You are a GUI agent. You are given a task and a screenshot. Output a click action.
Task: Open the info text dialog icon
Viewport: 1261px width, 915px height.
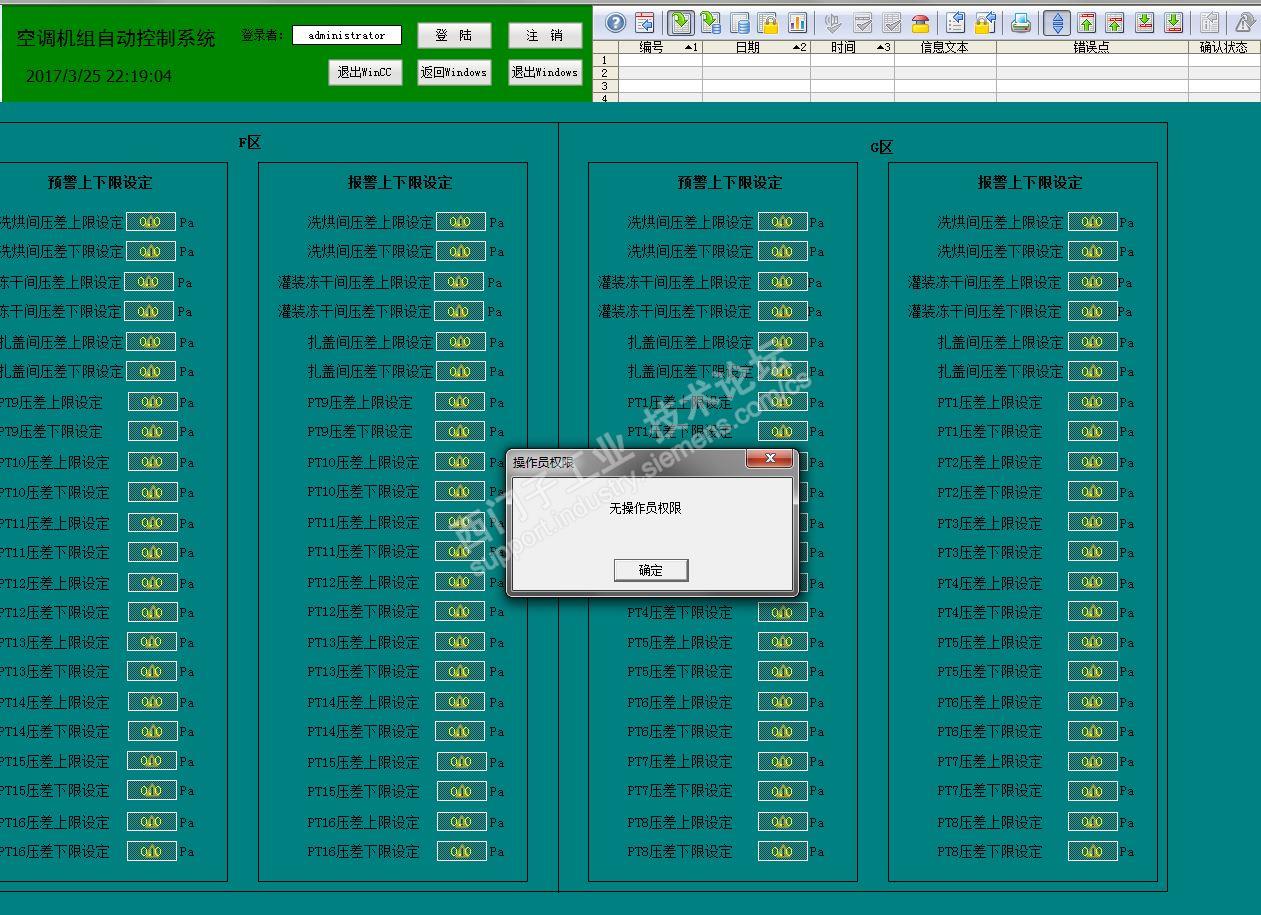pos(1210,22)
